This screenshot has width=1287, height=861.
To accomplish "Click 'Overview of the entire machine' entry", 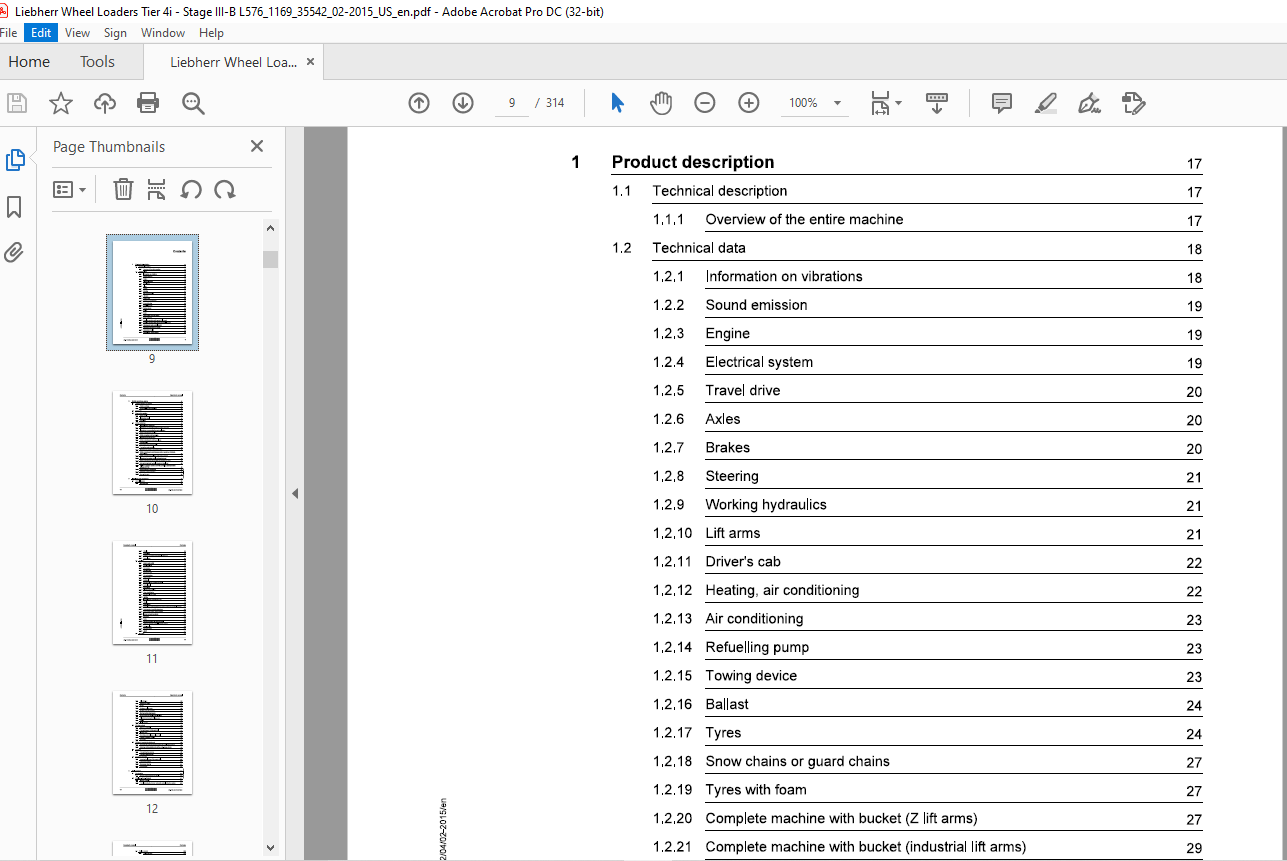I will click(x=804, y=219).
